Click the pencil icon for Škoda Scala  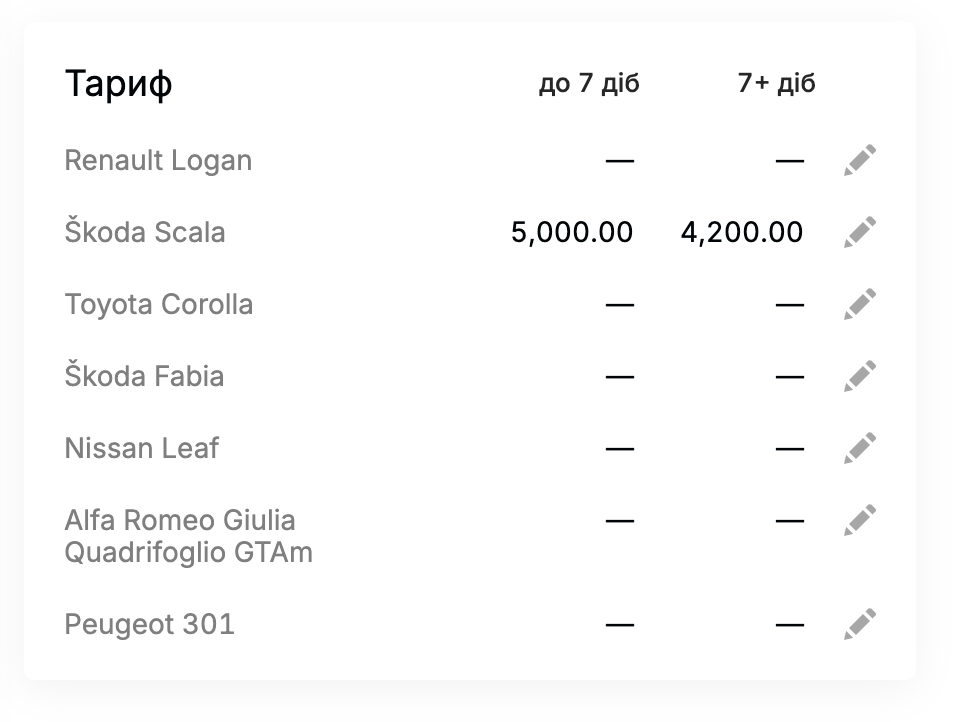[860, 232]
